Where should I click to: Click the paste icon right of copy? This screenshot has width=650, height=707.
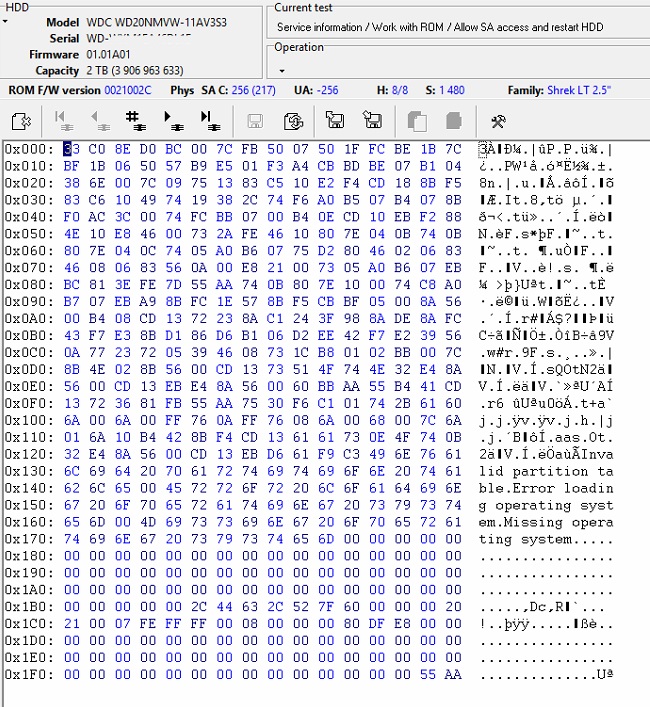tap(453, 121)
